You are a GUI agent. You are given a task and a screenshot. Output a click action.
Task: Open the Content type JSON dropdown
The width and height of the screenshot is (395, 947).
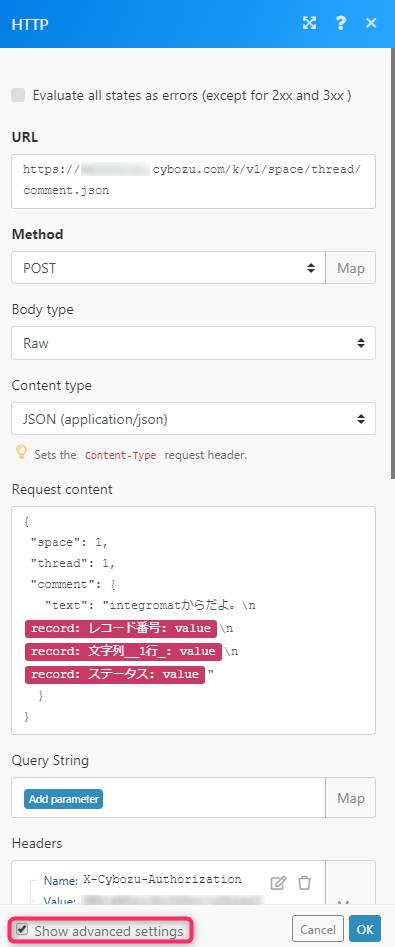pyautogui.click(x=193, y=419)
